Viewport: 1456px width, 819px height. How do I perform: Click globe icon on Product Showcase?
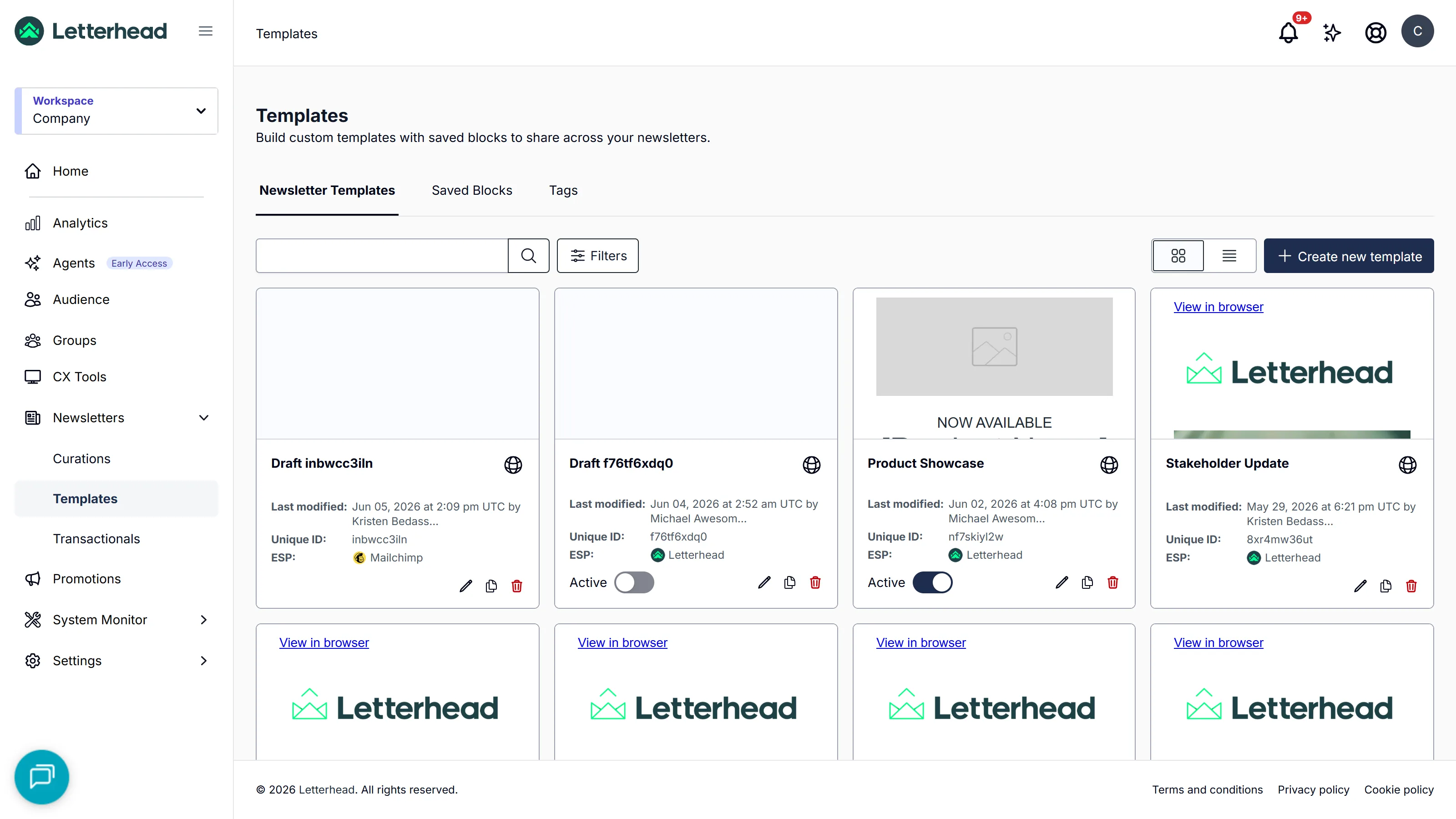point(1109,465)
